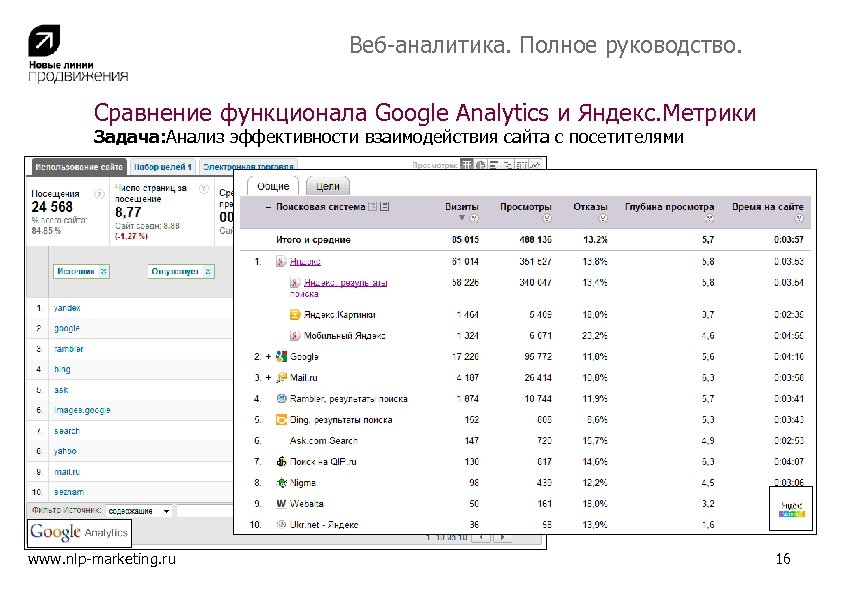Click yandex source link in Analytics

point(67,308)
